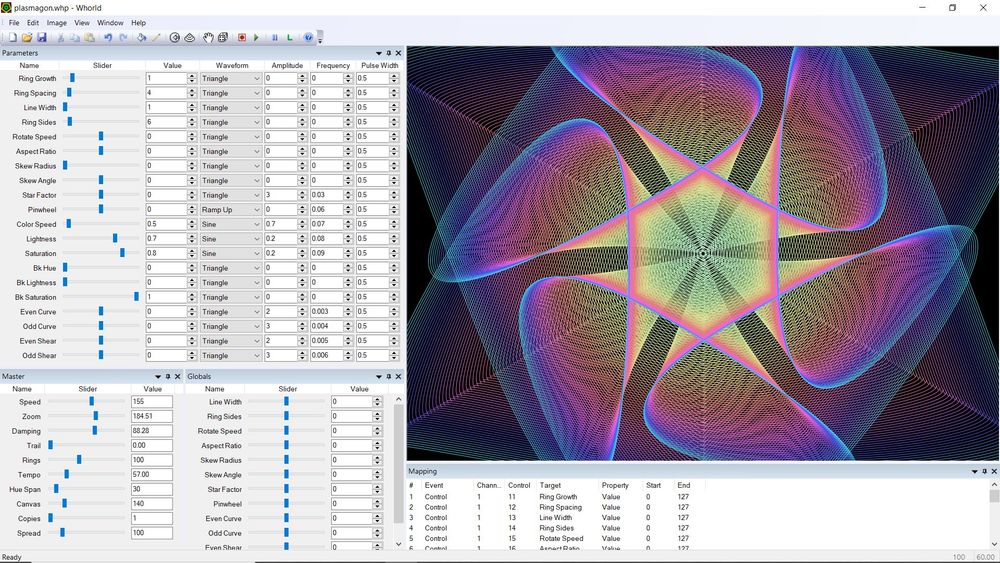Toggle auto-hide pin on Mapping panel
The image size is (1000, 563).
click(x=984, y=471)
